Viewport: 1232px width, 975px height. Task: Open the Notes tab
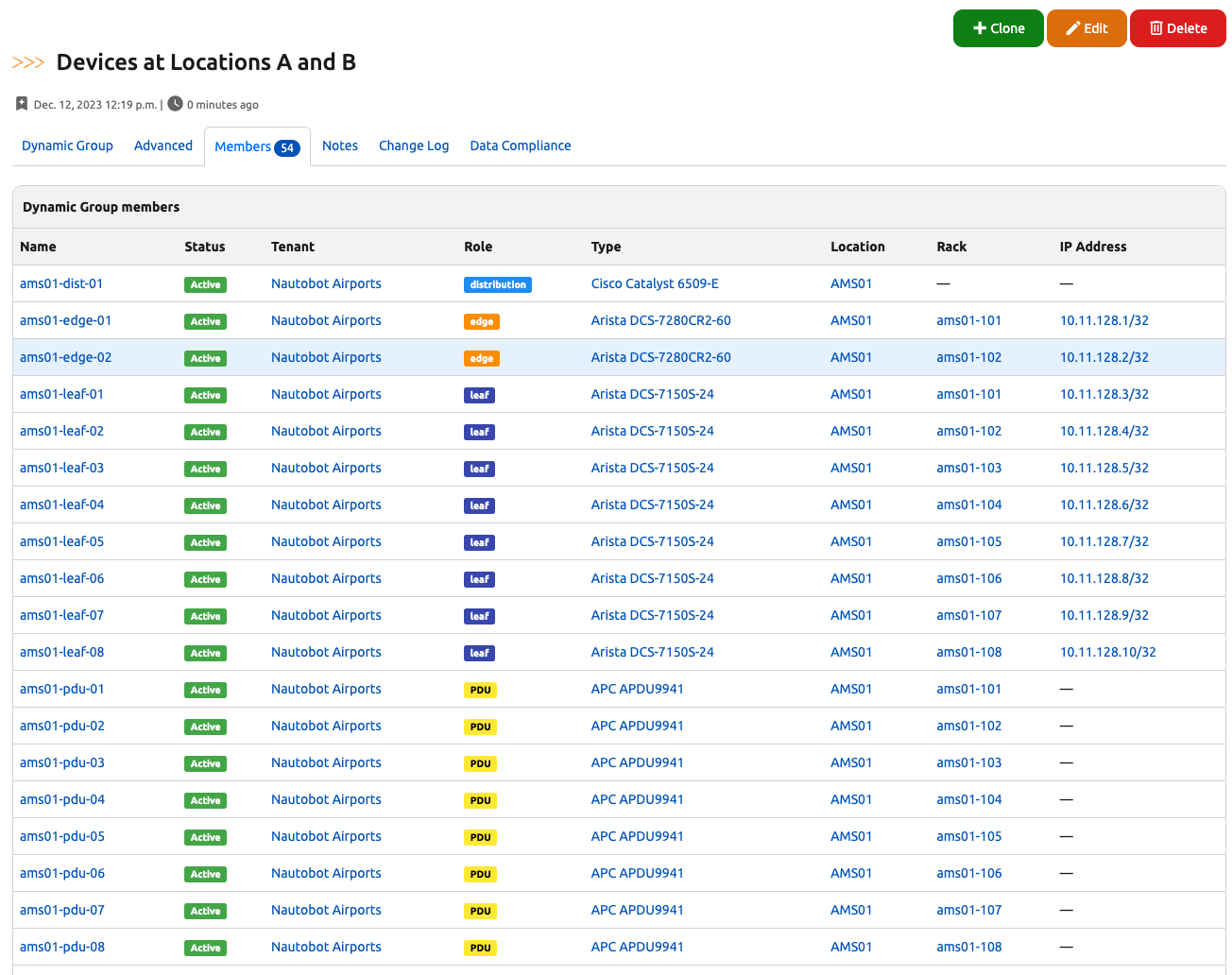(340, 145)
